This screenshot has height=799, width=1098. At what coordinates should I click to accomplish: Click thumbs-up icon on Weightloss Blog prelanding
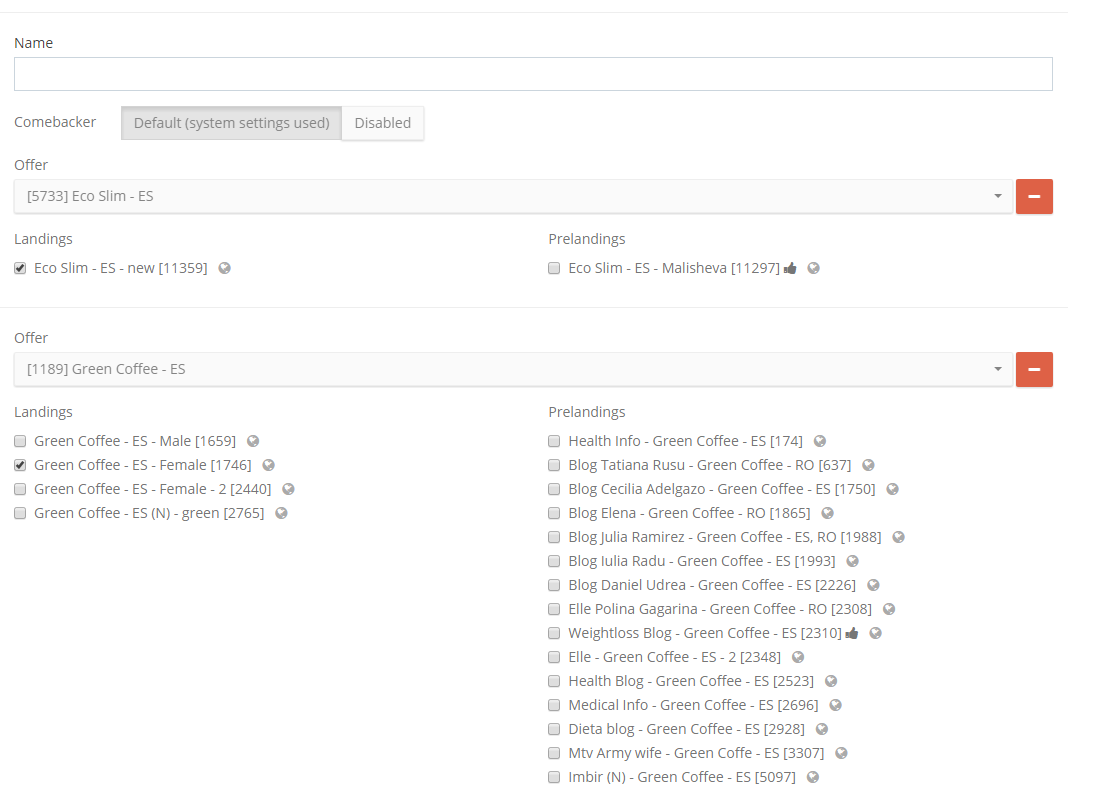tap(851, 632)
